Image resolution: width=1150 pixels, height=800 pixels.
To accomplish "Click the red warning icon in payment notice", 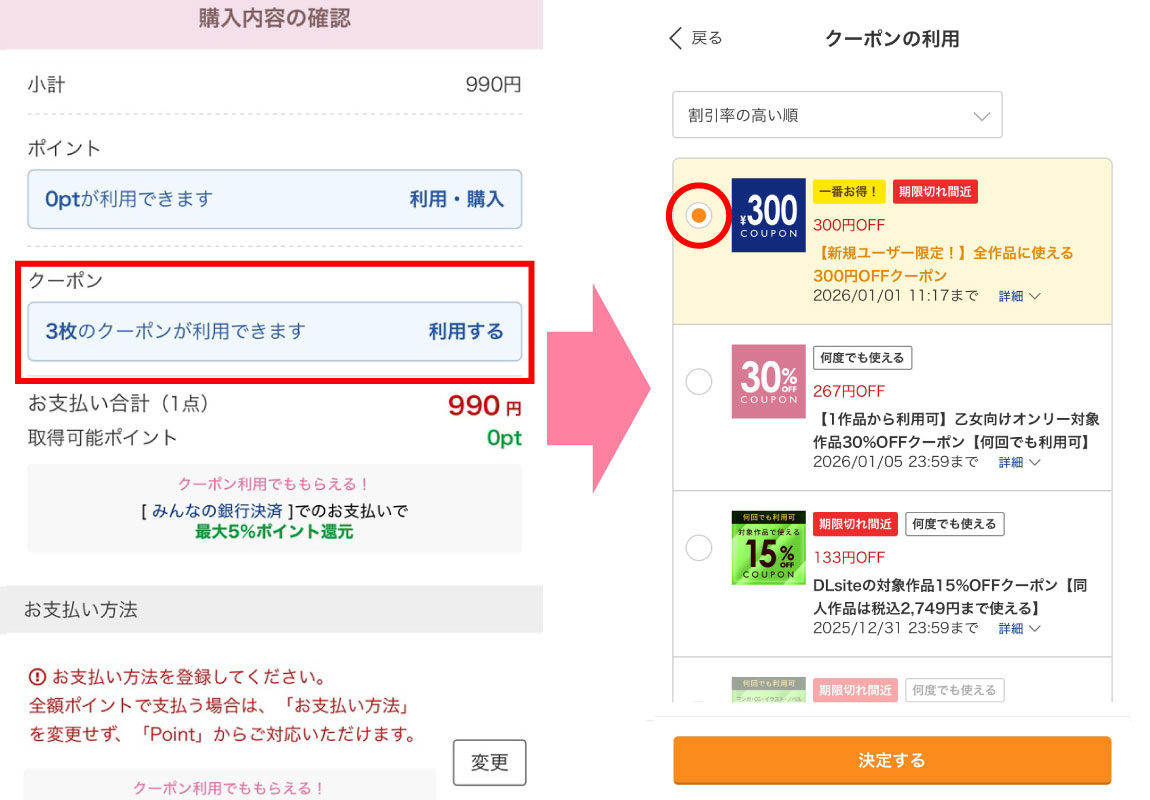I will pos(37,675).
